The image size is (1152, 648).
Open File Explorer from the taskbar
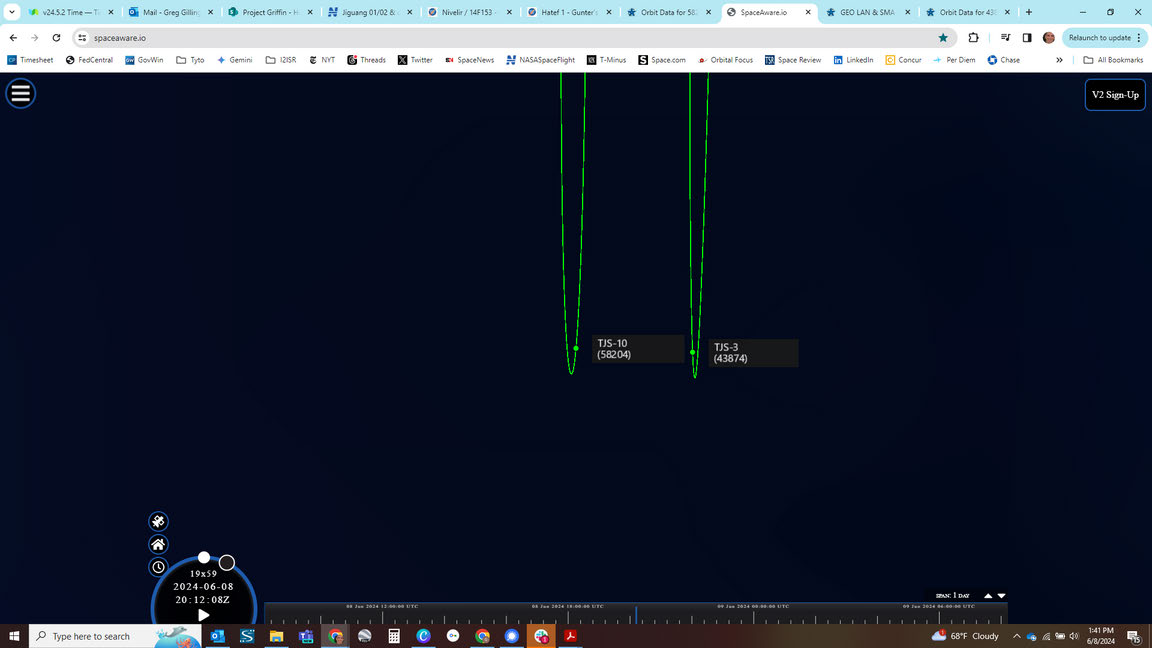coord(276,636)
